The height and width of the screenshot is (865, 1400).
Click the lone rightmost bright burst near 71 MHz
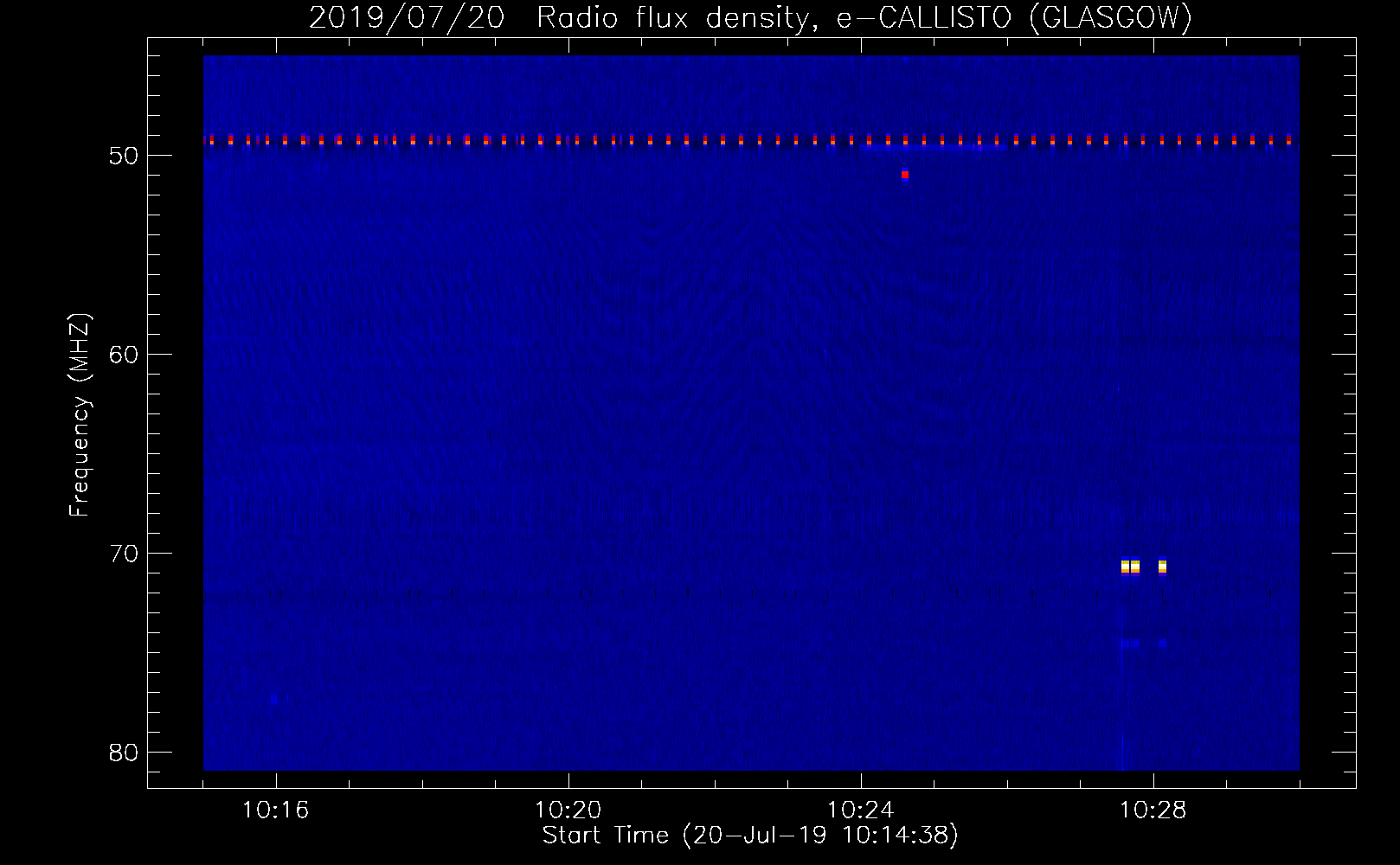pyautogui.click(x=1162, y=567)
